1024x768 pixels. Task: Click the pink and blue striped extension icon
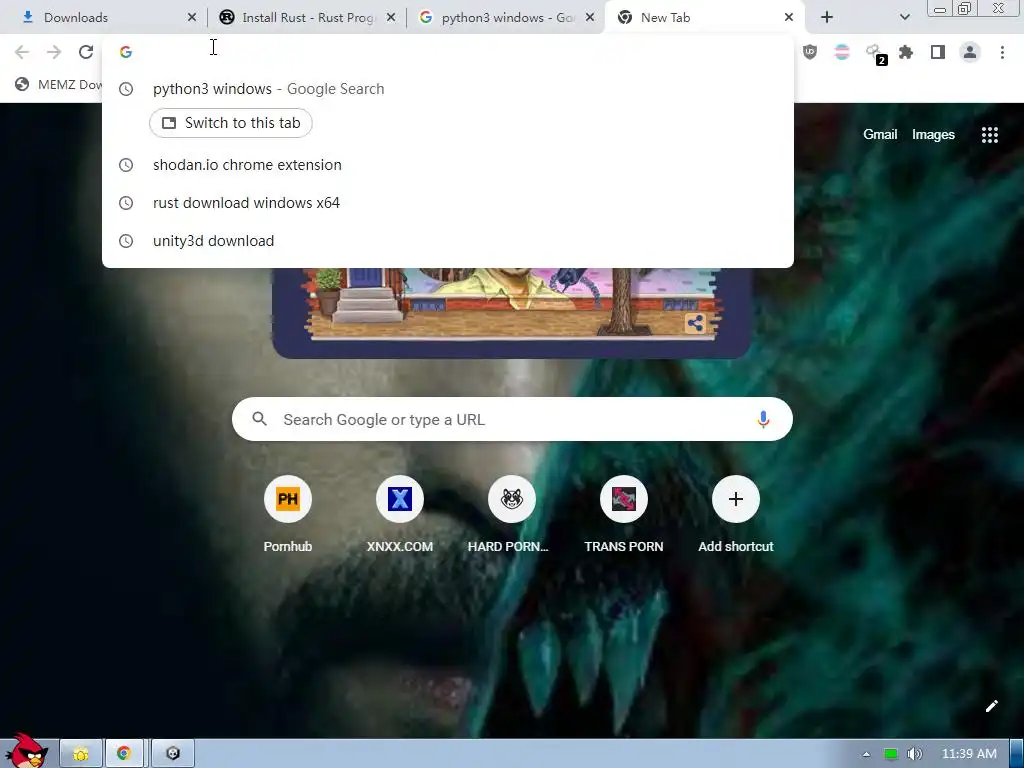pyautogui.click(x=842, y=52)
